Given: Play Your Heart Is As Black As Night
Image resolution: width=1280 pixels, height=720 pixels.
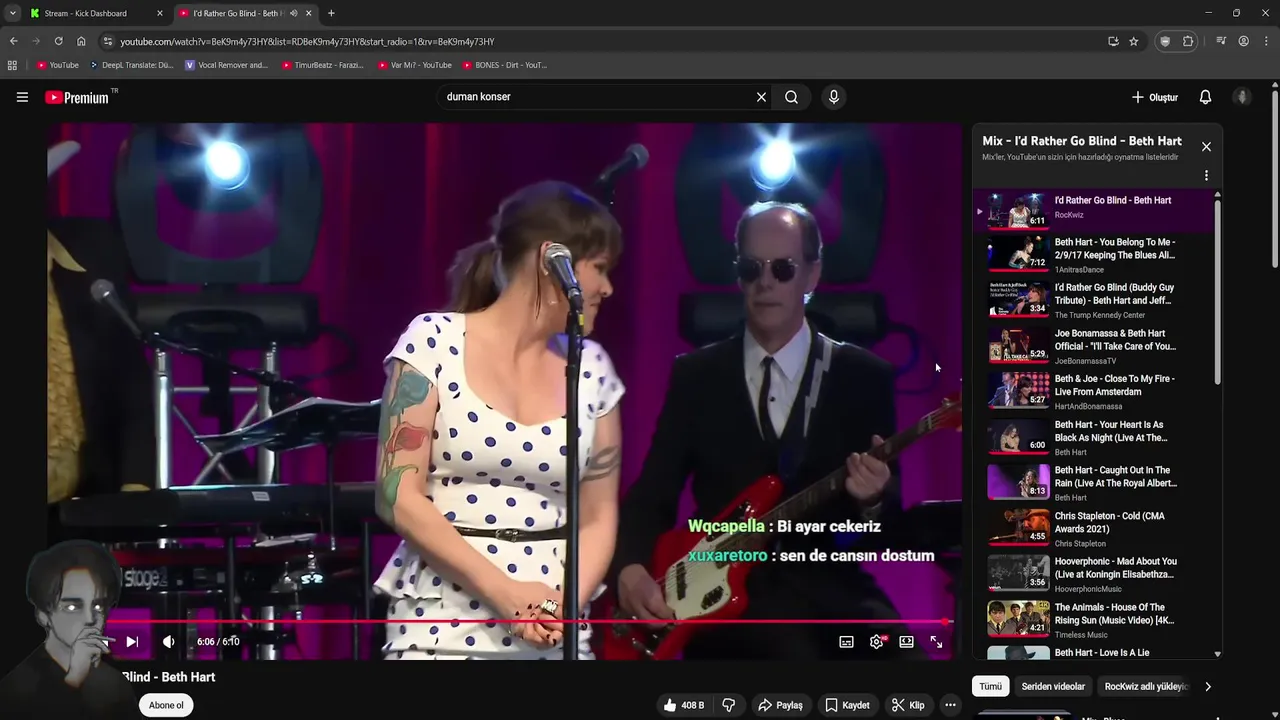Looking at the screenshot, I should 1093,437.
